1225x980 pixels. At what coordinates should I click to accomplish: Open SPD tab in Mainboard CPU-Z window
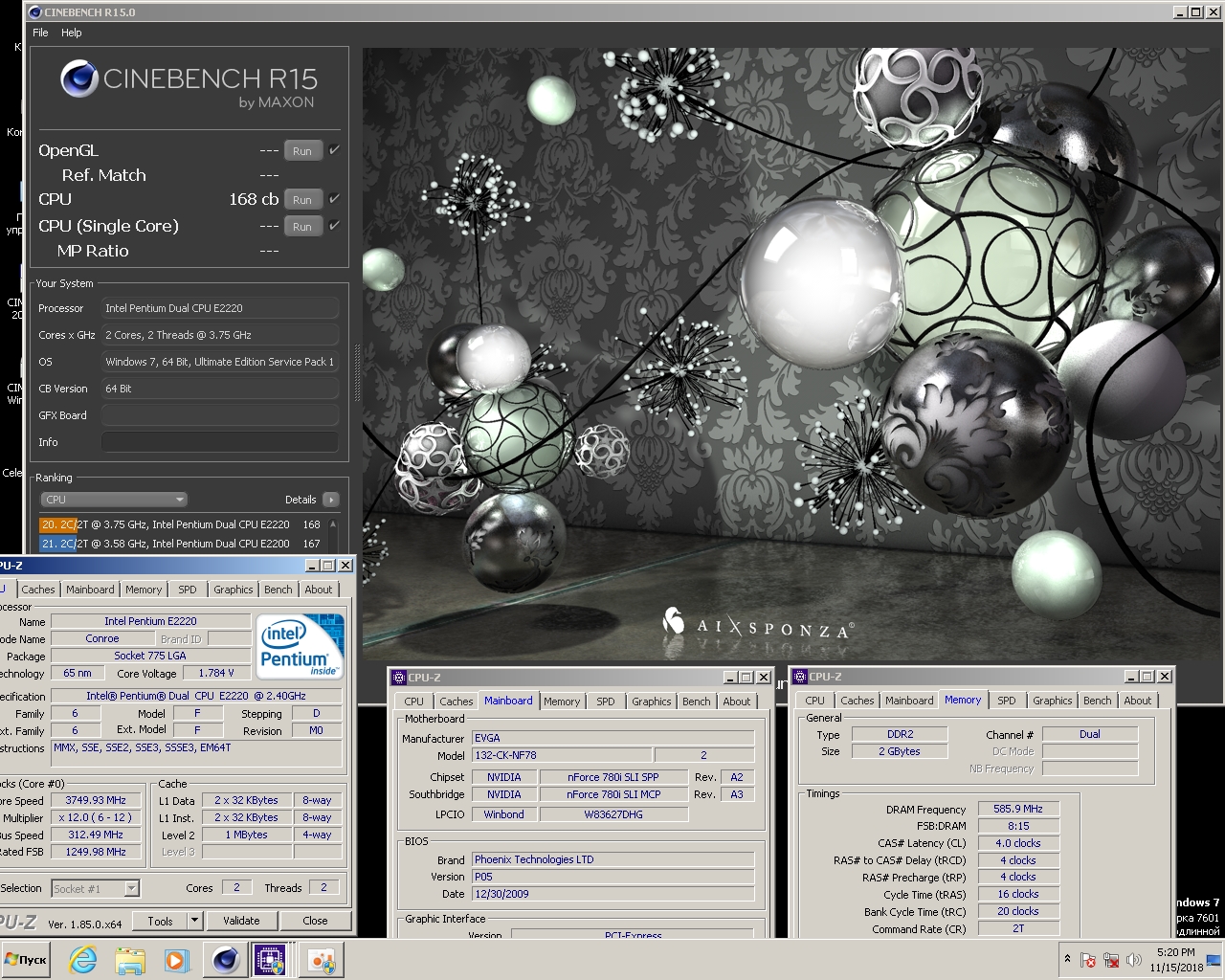(x=606, y=702)
